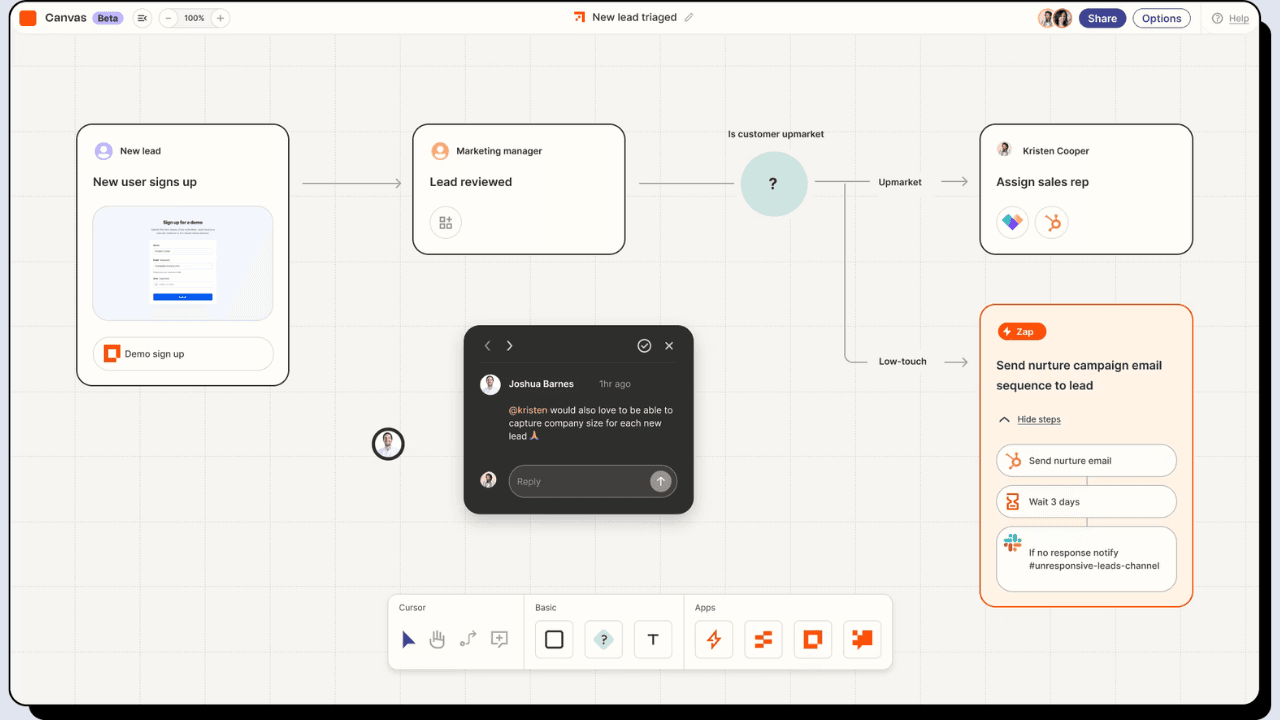Zoom out with the minus button

pyautogui.click(x=167, y=18)
